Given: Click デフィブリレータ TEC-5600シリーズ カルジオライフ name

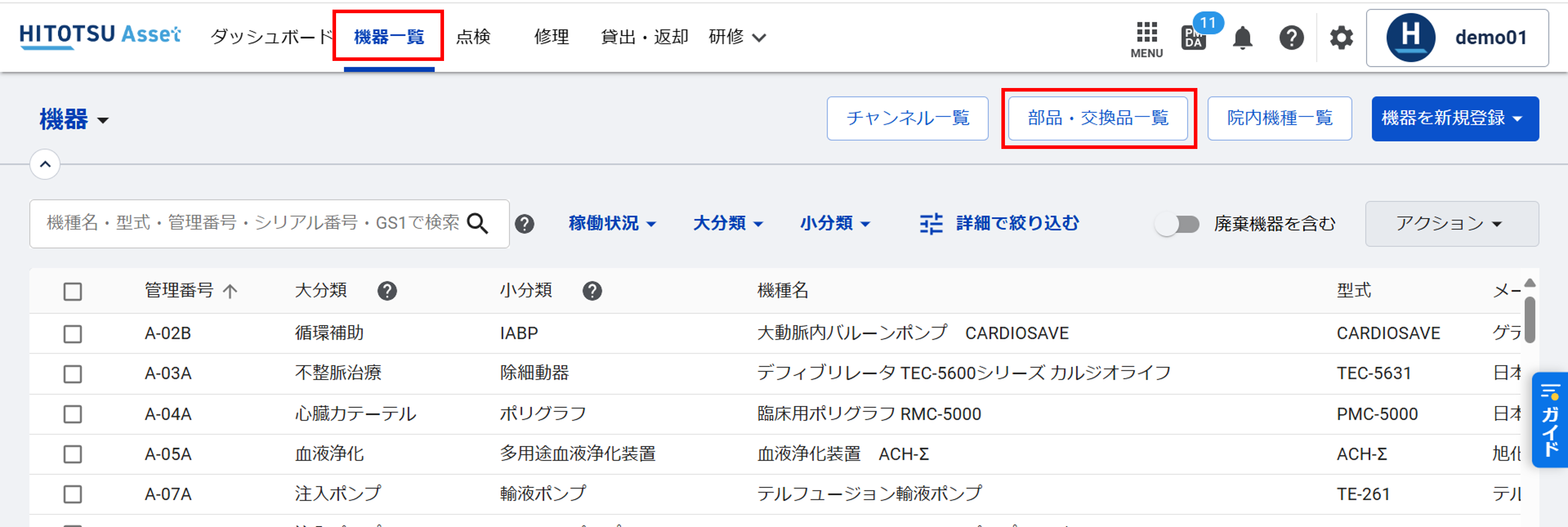Looking at the screenshot, I should pos(964,373).
